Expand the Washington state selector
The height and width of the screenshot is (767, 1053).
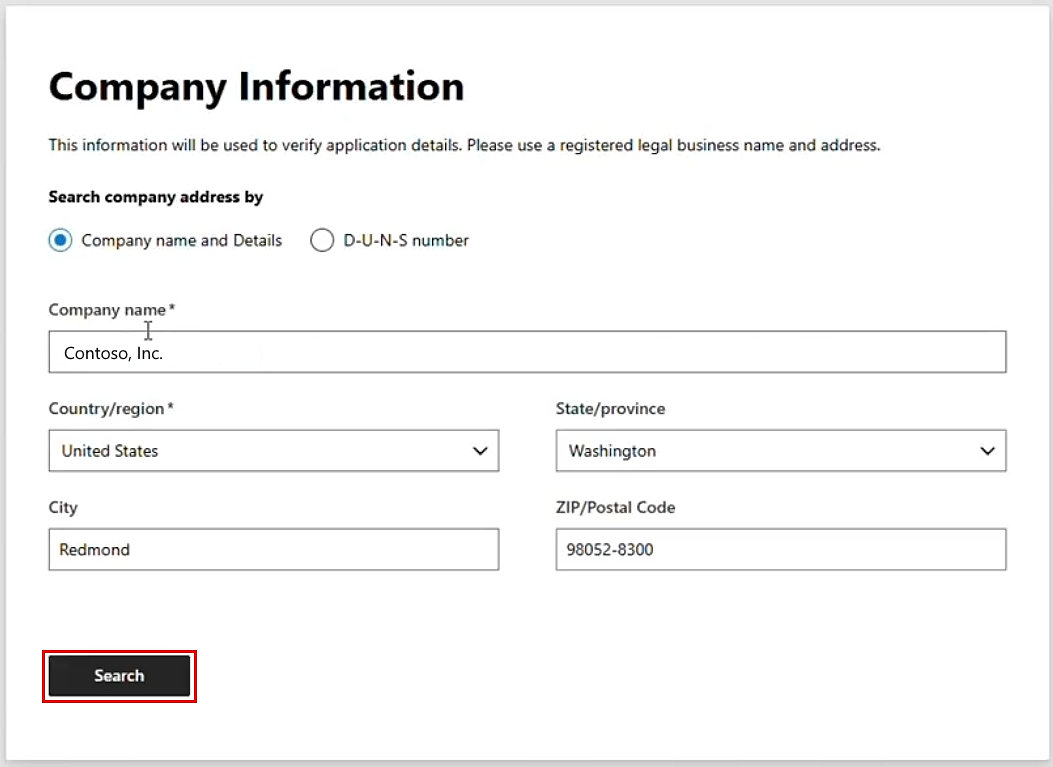(780, 451)
